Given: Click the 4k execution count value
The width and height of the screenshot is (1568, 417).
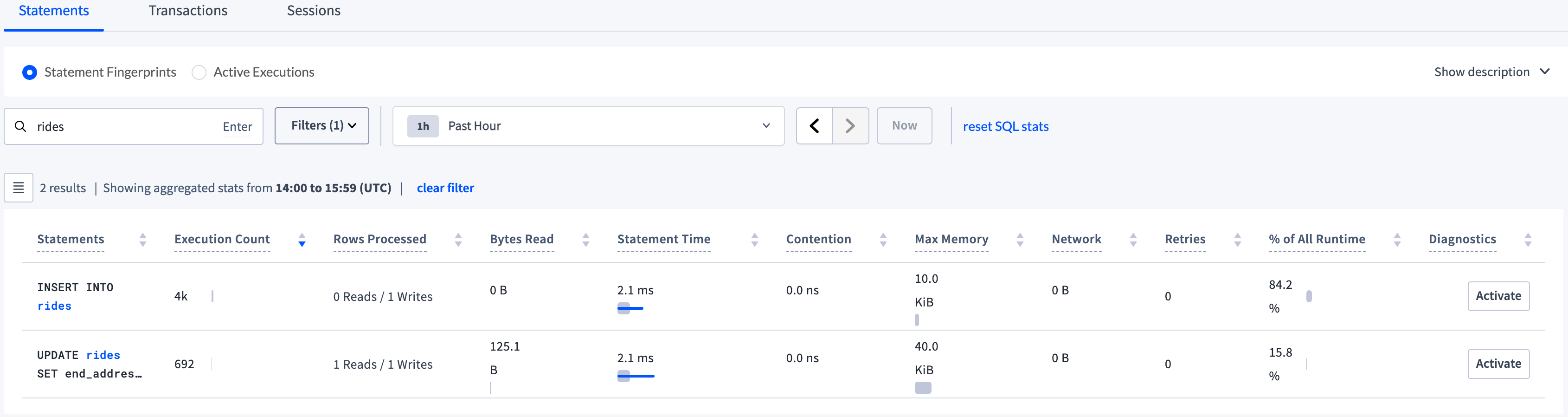Looking at the screenshot, I should click(181, 296).
